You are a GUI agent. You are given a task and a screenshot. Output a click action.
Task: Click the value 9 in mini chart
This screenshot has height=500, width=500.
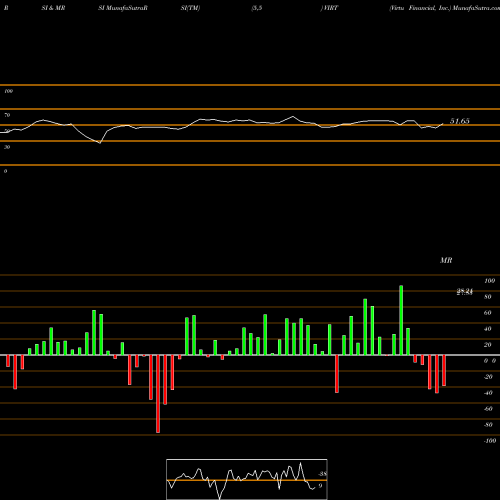click(x=320, y=486)
